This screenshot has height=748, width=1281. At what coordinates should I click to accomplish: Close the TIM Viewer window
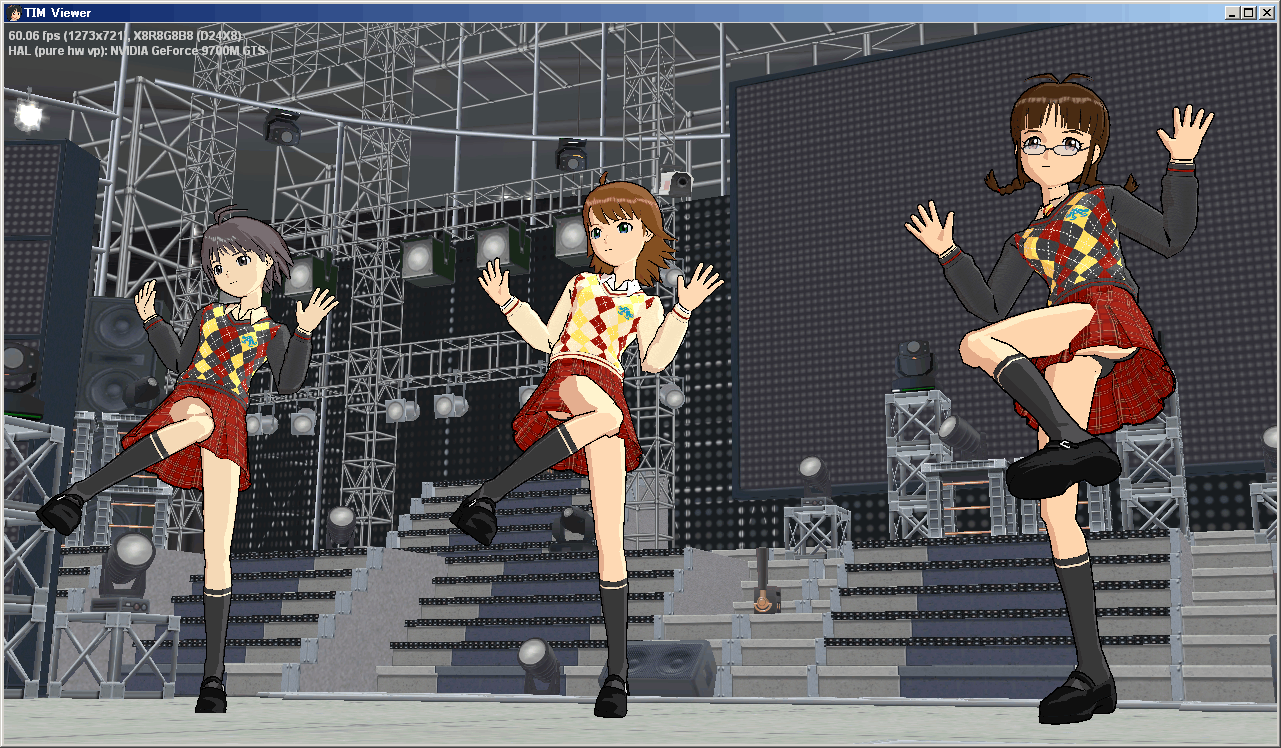coord(1266,13)
